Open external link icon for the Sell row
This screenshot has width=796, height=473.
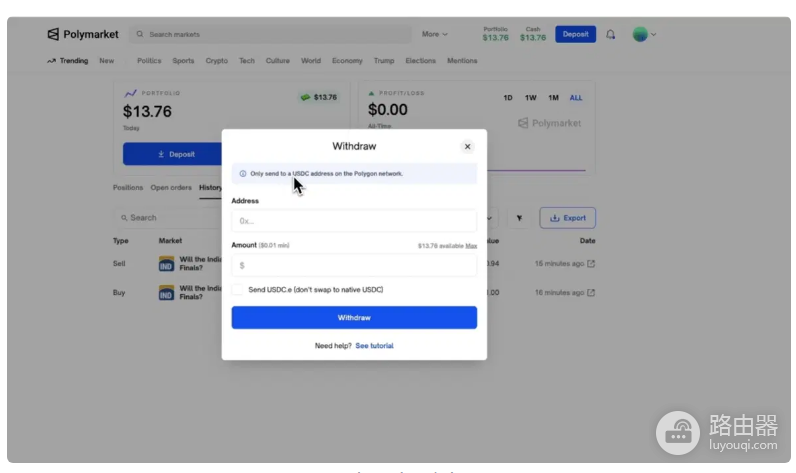[x=591, y=263]
